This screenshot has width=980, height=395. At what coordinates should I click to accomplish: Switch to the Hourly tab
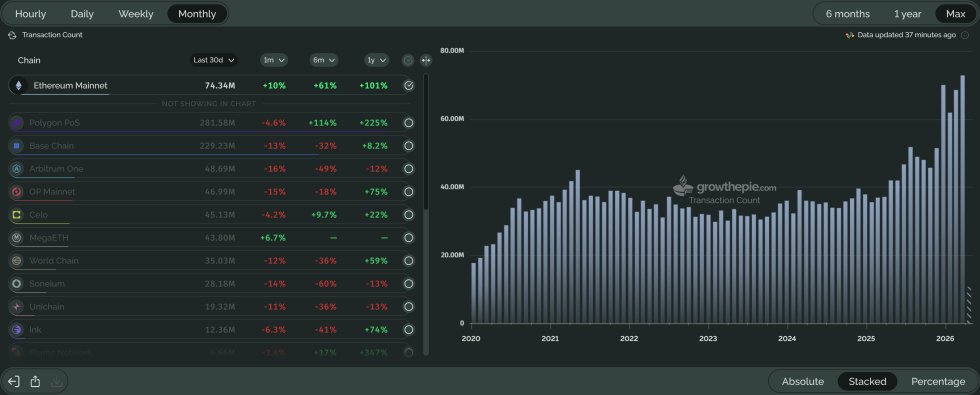point(30,14)
